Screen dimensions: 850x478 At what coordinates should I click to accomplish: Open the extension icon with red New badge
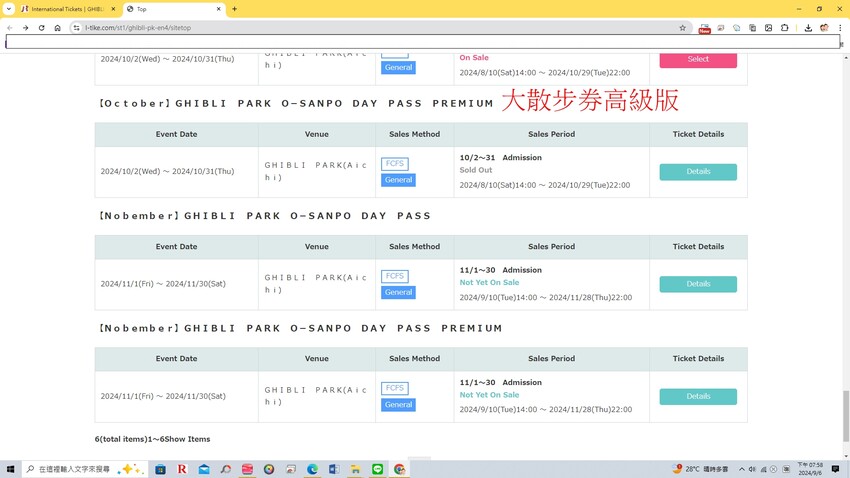(704, 28)
